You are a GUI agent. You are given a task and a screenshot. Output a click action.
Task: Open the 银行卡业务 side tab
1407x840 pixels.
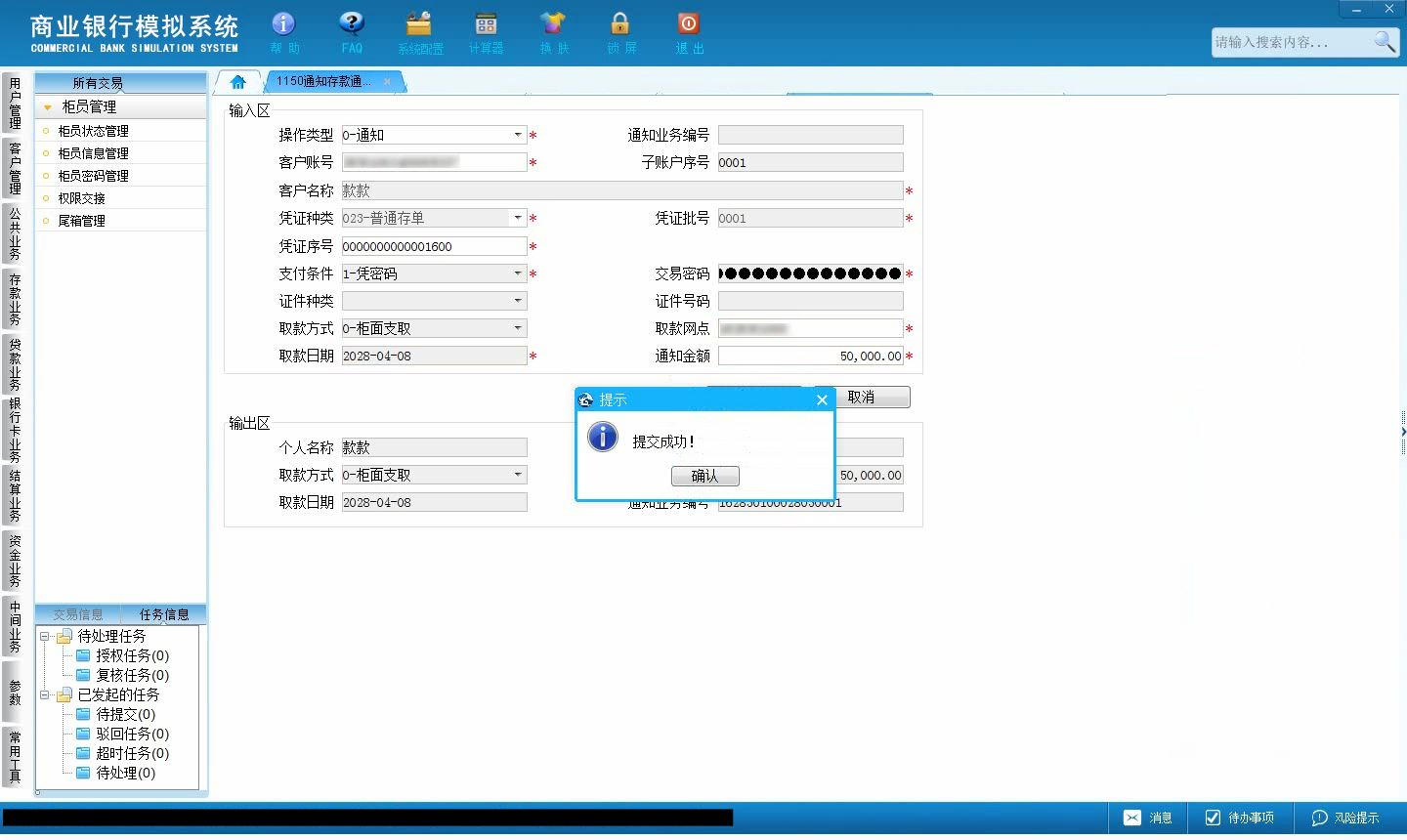15,430
